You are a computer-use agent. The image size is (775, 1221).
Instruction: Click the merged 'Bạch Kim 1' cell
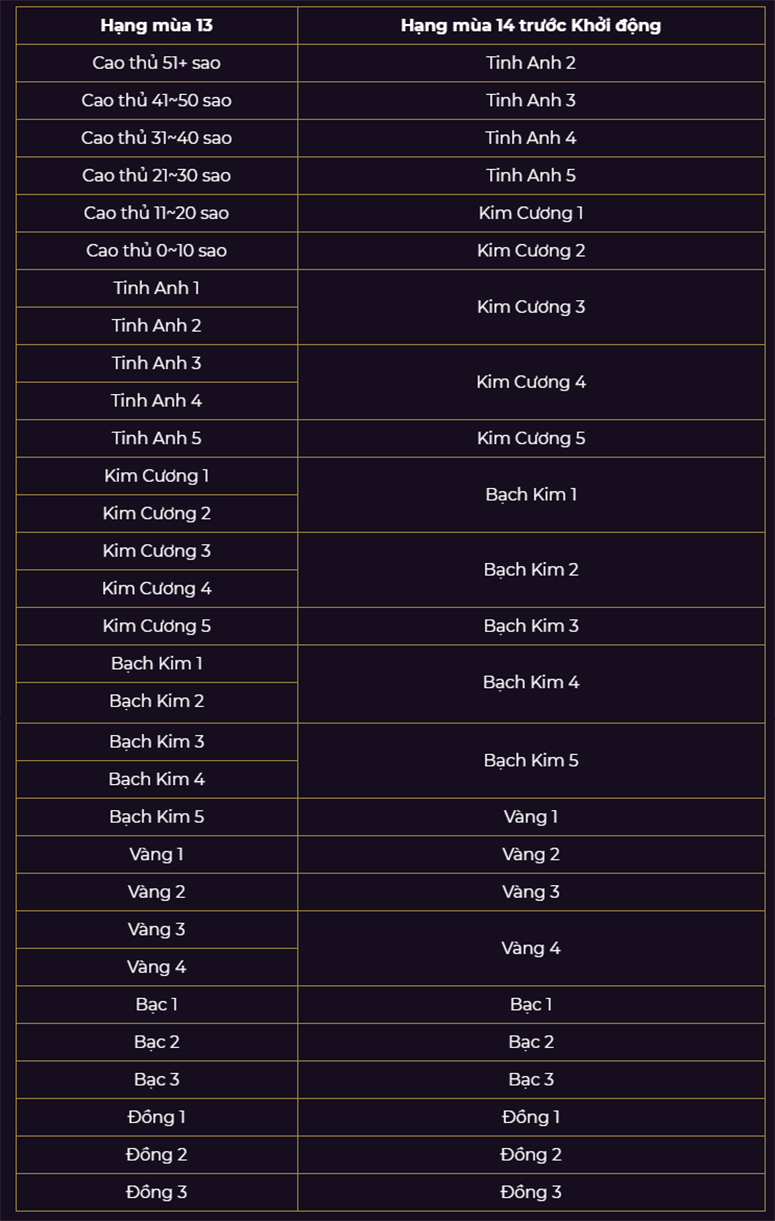531,495
